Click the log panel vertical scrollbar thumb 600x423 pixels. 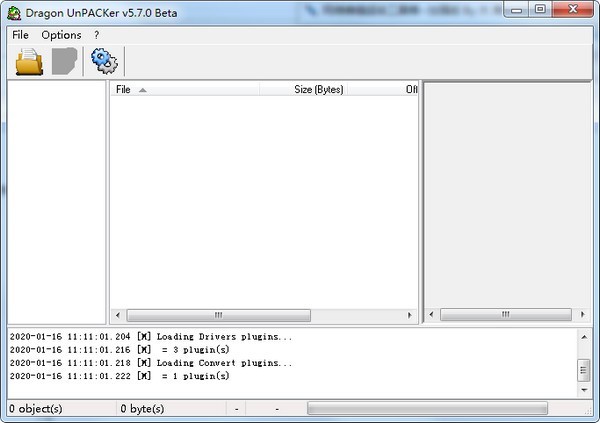tap(584, 370)
